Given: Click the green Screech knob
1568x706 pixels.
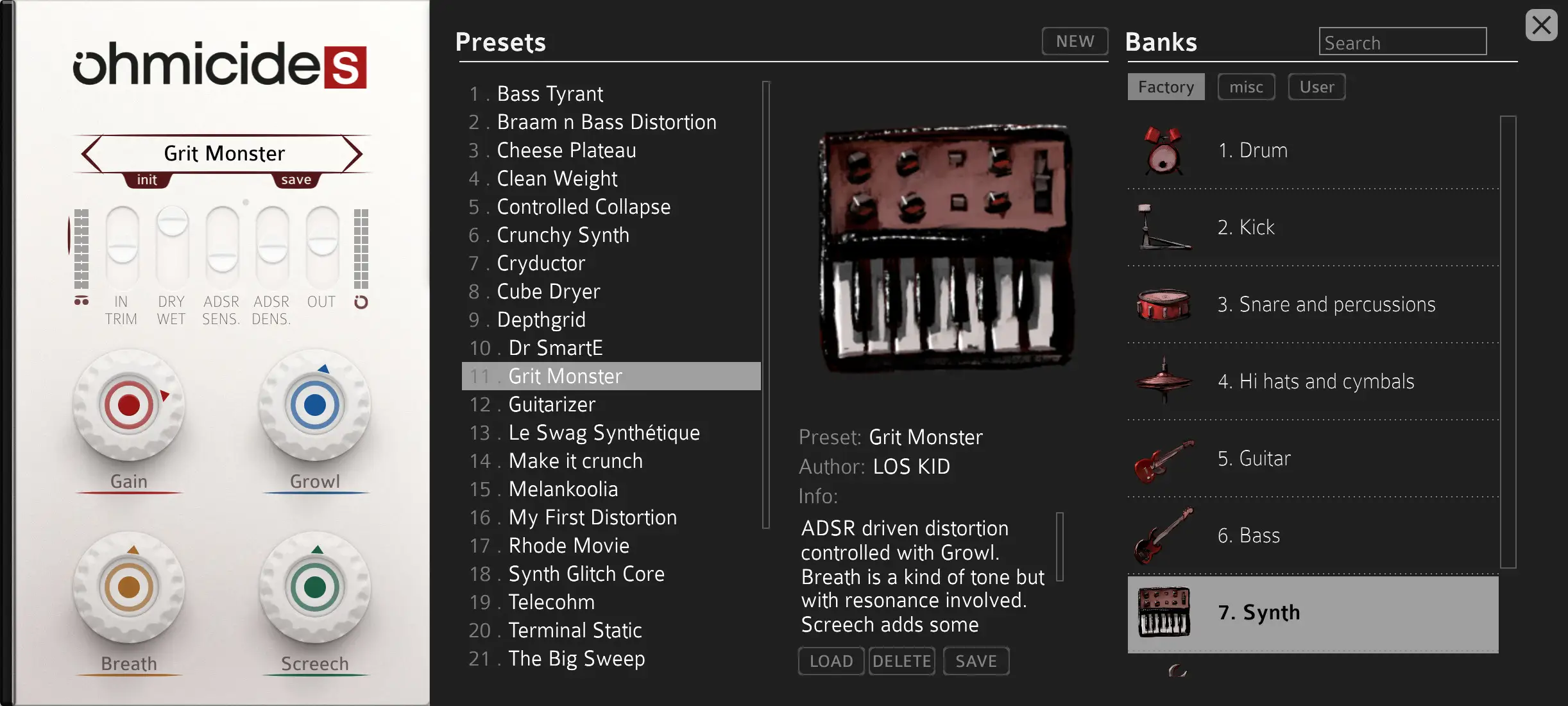Looking at the screenshot, I should [x=314, y=587].
